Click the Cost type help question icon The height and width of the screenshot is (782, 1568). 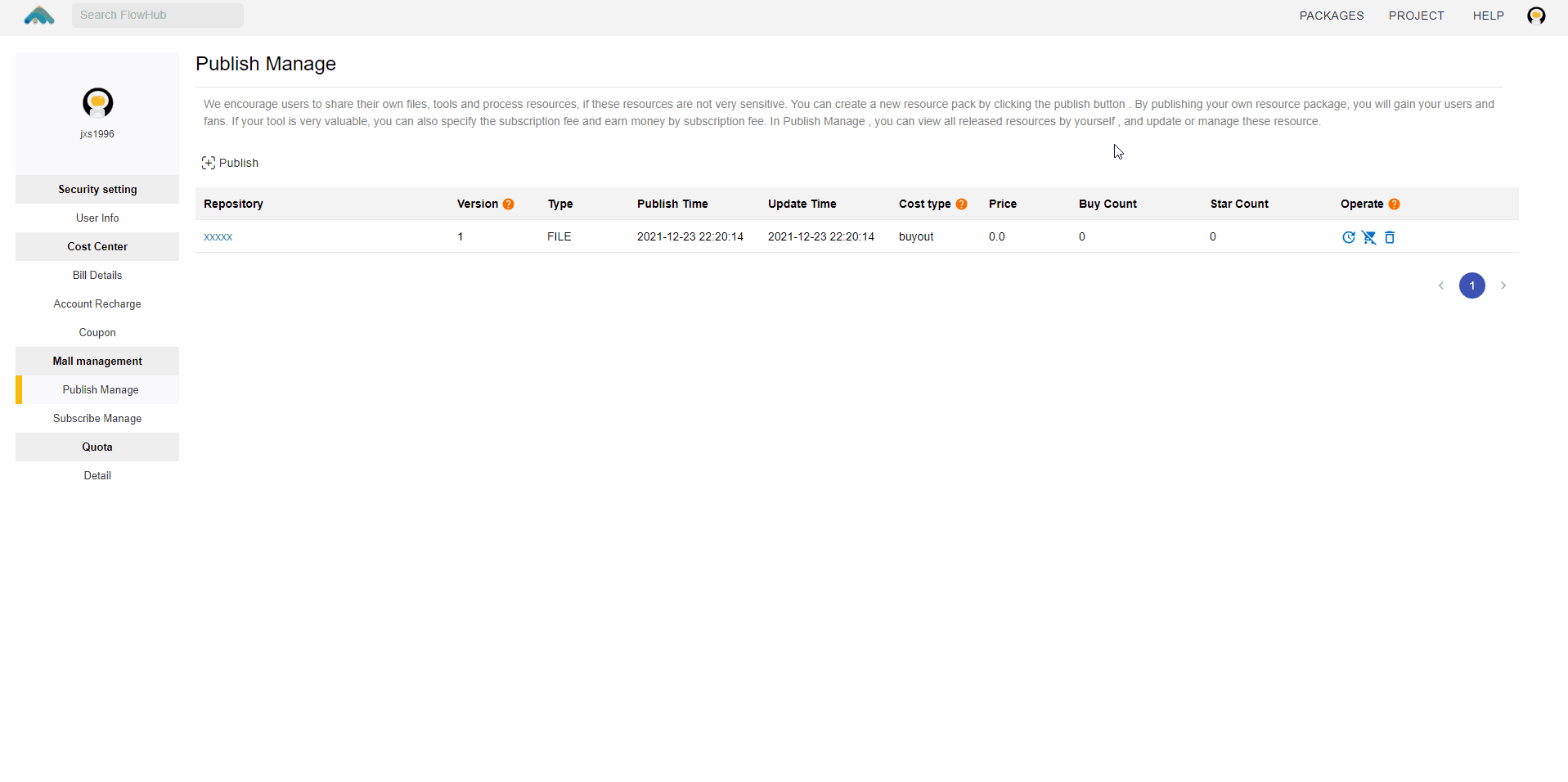pyautogui.click(x=961, y=204)
